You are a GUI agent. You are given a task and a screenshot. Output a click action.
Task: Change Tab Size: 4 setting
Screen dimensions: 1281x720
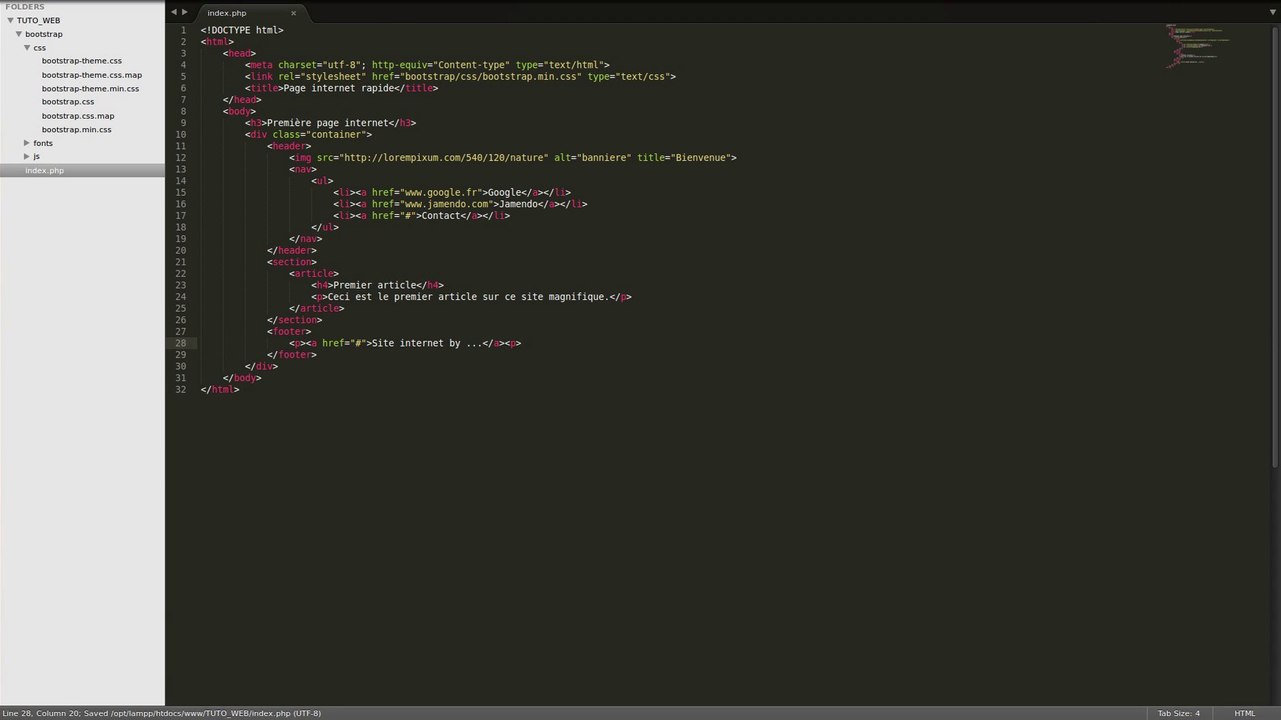(x=1178, y=713)
